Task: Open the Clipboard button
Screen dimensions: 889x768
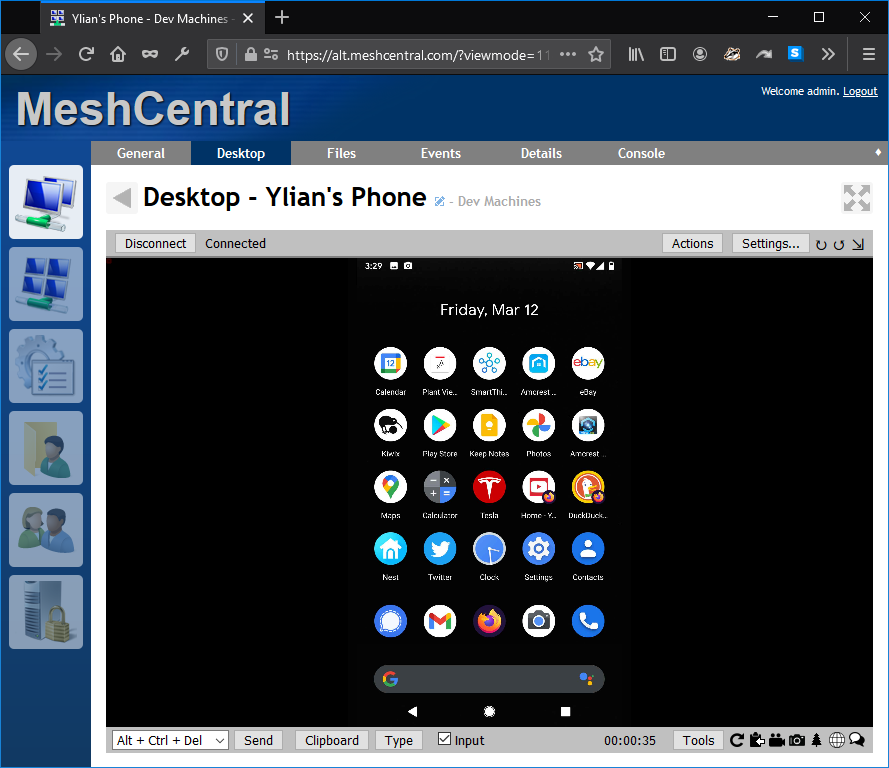Action: (332, 740)
